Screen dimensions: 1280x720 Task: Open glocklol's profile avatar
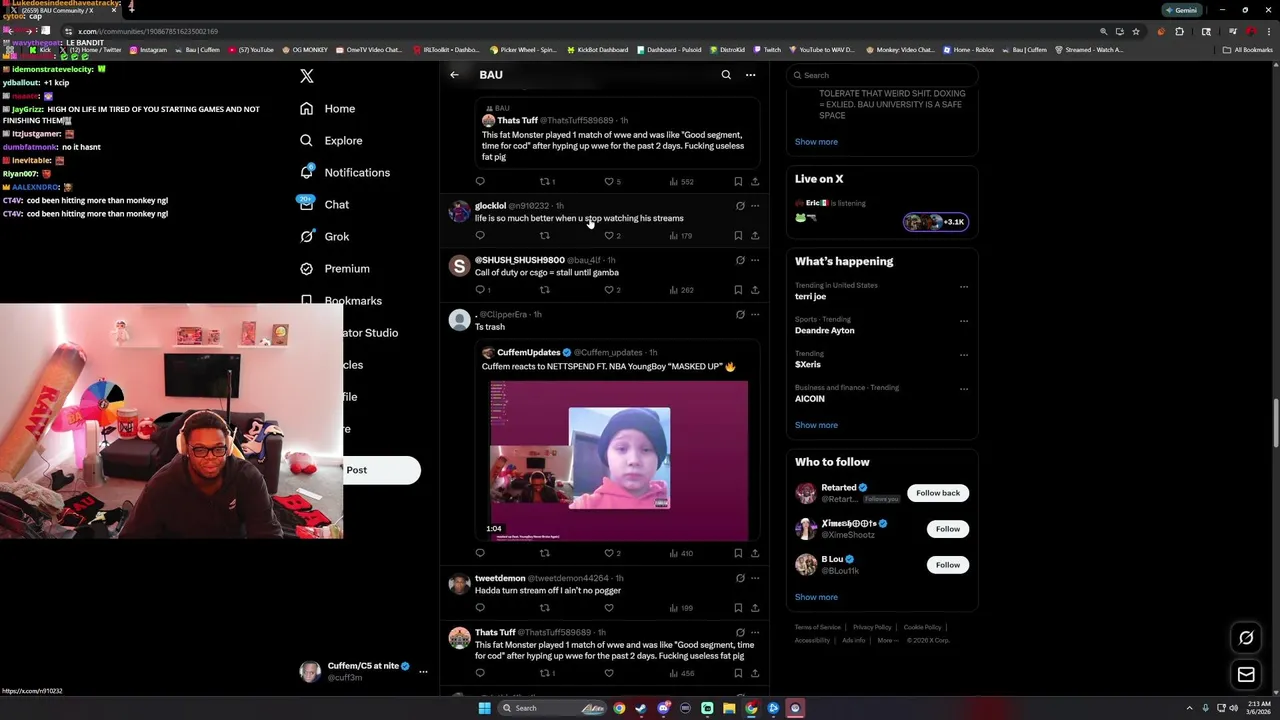(x=459, y=211)
